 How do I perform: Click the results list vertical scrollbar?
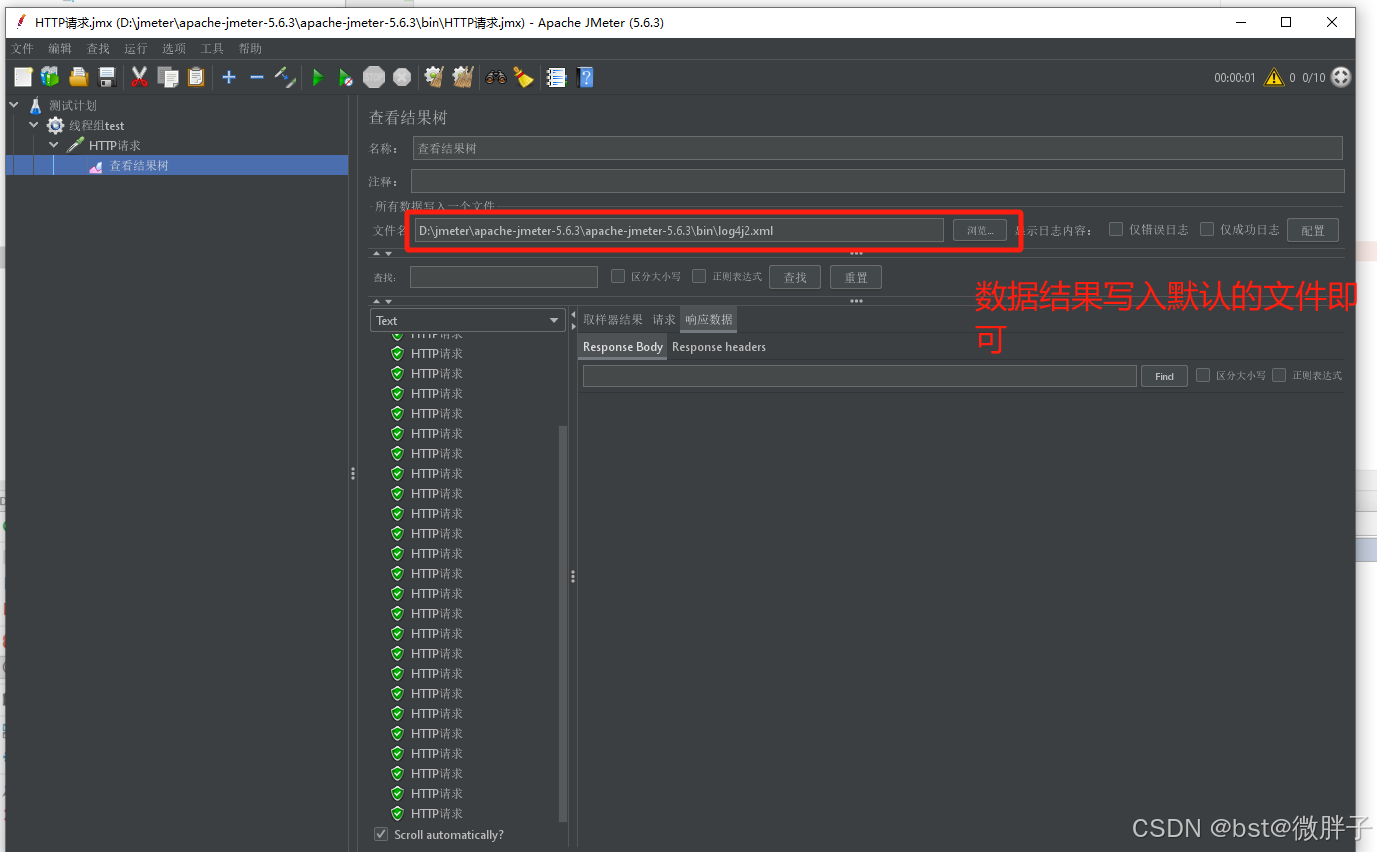[x=563, y=622]
